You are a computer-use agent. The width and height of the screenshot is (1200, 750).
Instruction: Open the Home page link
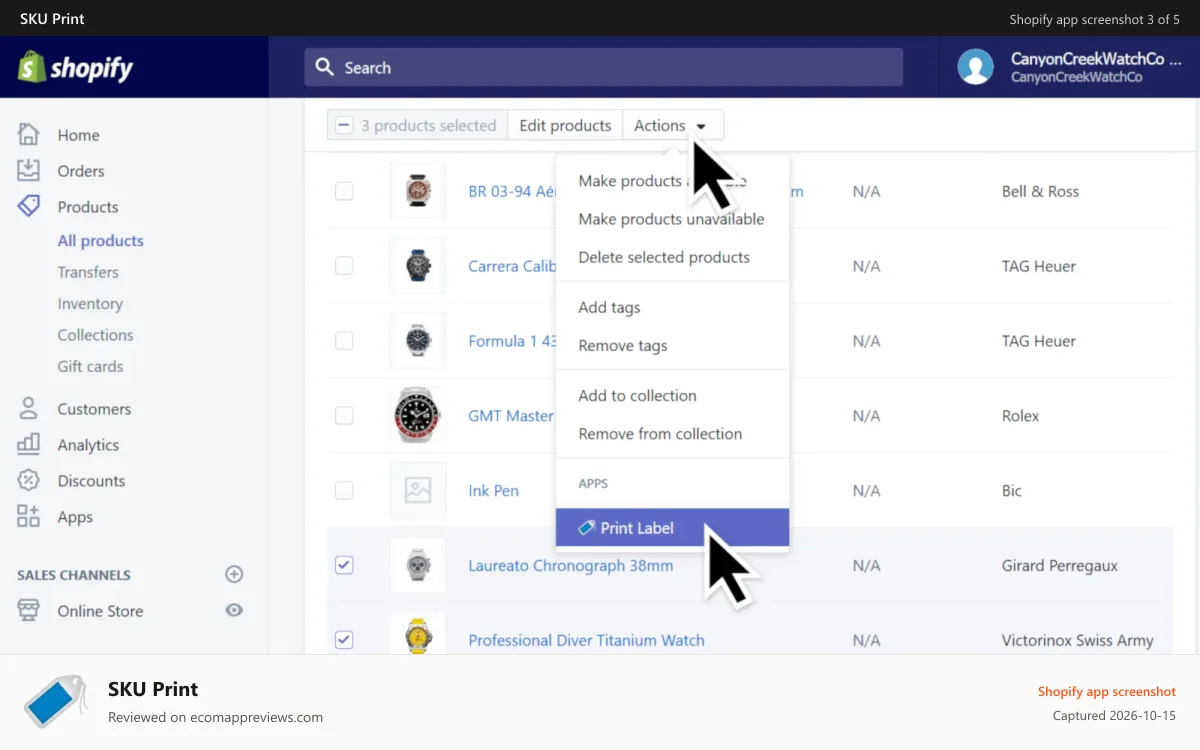point(78,135)
